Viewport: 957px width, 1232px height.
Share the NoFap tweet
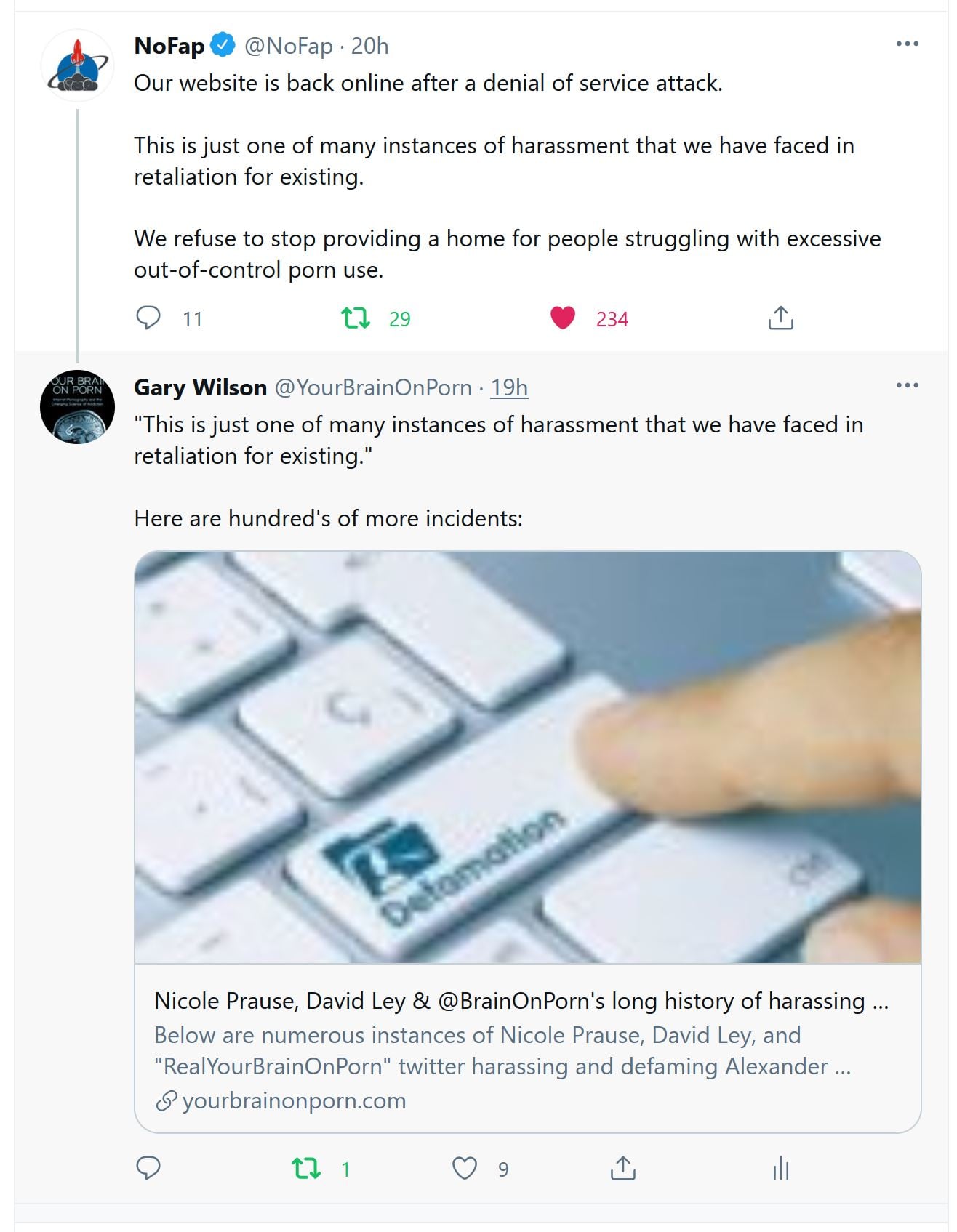point(780,318)
